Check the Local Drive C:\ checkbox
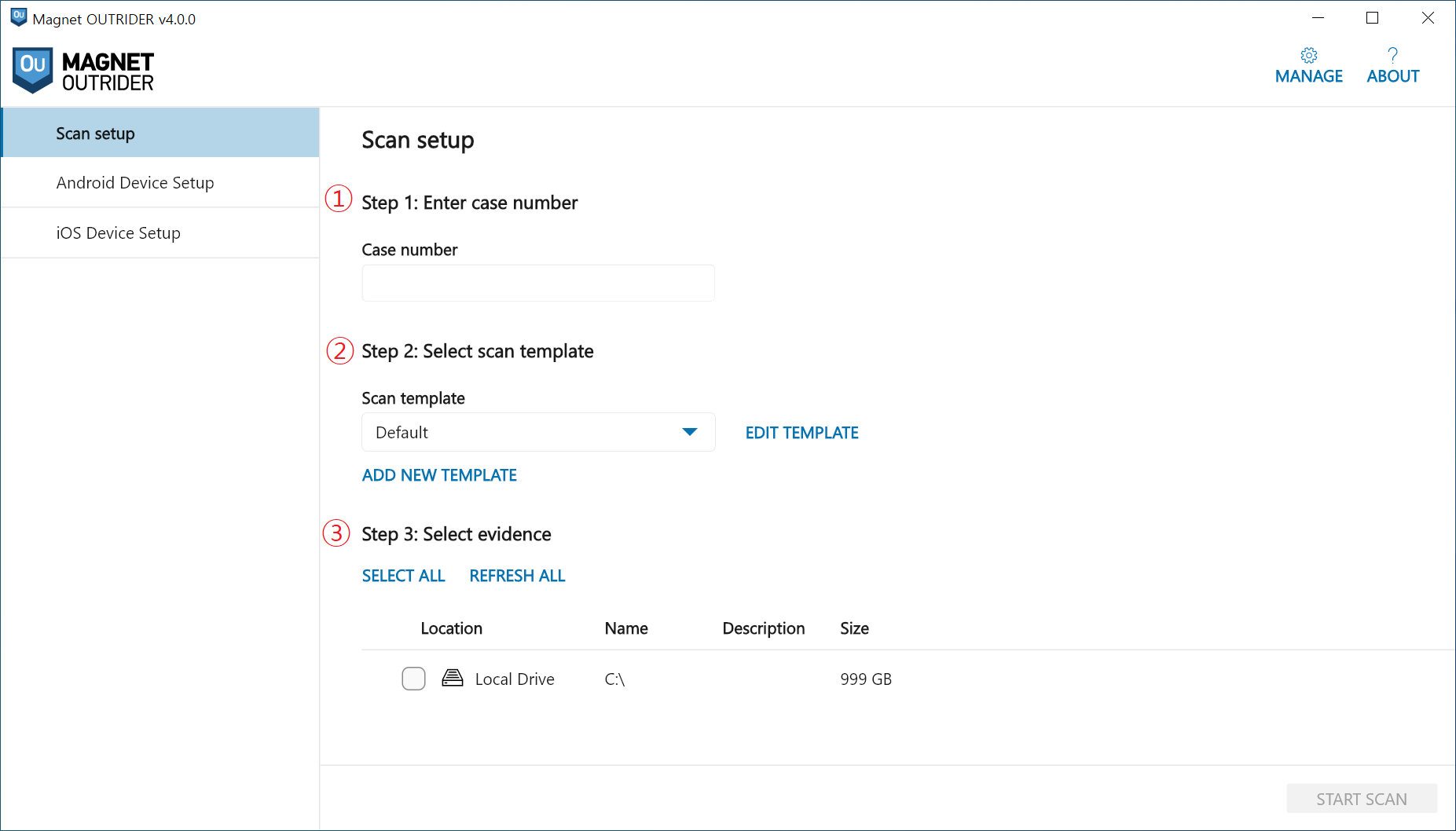Screen dimensions: 1456x831 point(413,679)
